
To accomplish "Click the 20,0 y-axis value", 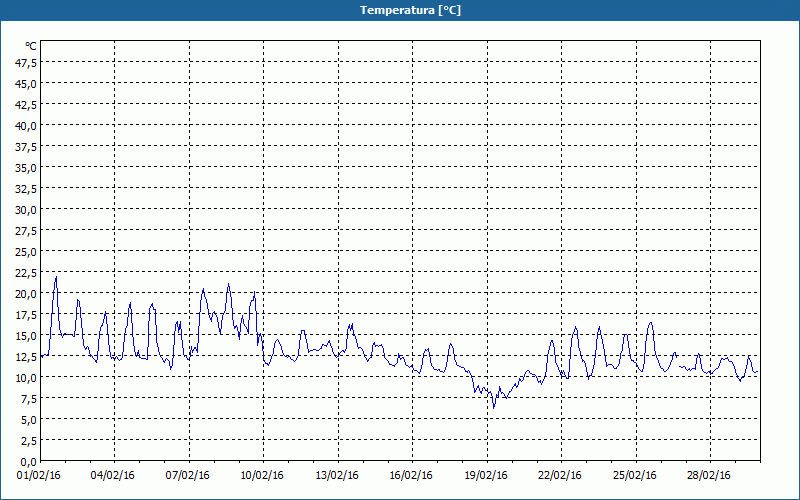I will [26, 293].
